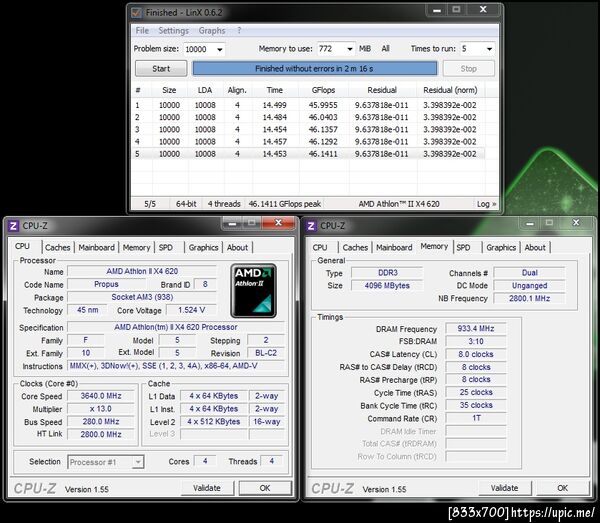600x523 pixels.
Task: Expand the Memory to use dropdown
Action: (350, 49)
